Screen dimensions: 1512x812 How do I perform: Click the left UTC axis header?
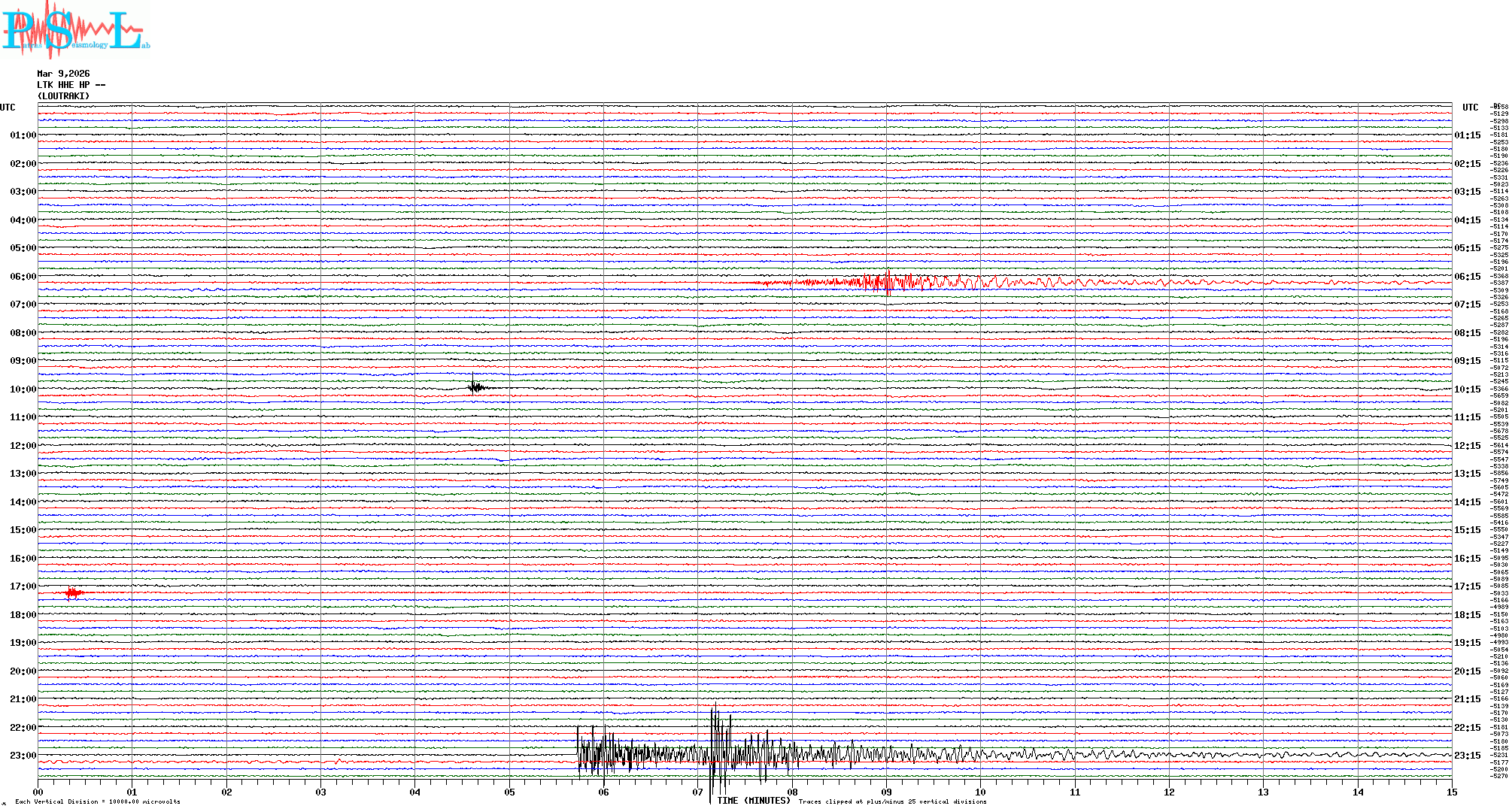click(x=8, y=108)
